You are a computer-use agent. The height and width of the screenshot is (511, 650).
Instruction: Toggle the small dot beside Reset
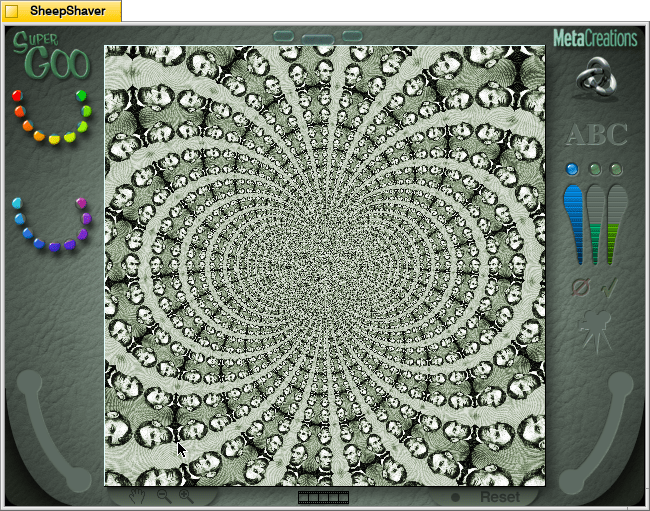point(455,497)
